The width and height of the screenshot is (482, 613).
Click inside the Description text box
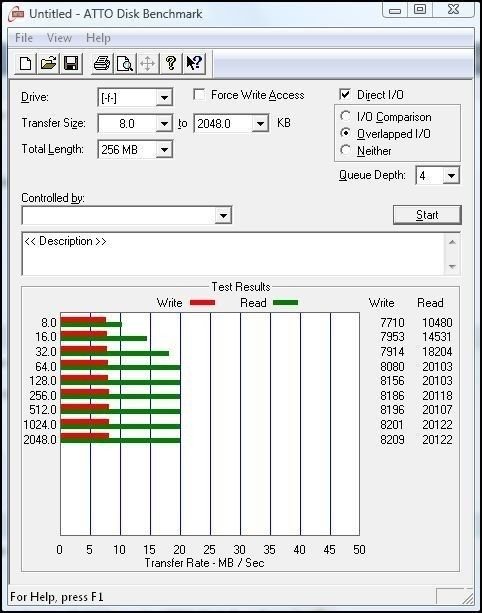coord(233,254)
